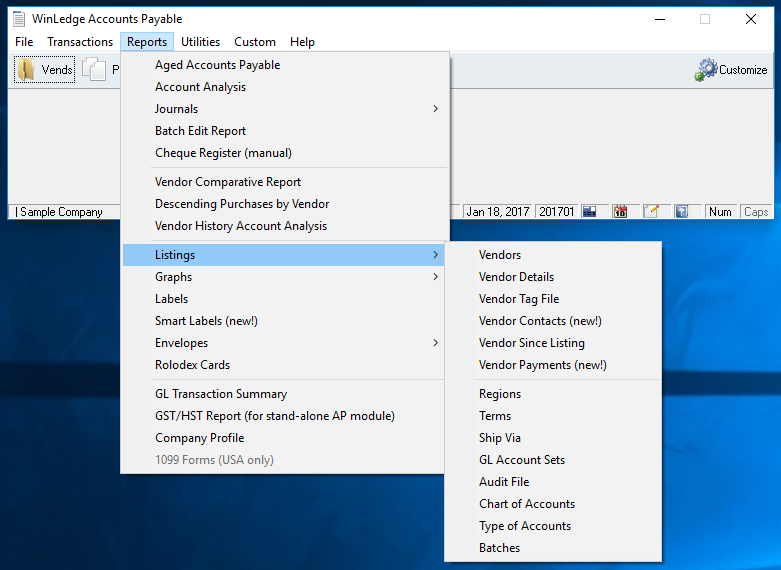Click the WinLedge app icon in title bar
781x570 pixels.
[x=19, y=19]
